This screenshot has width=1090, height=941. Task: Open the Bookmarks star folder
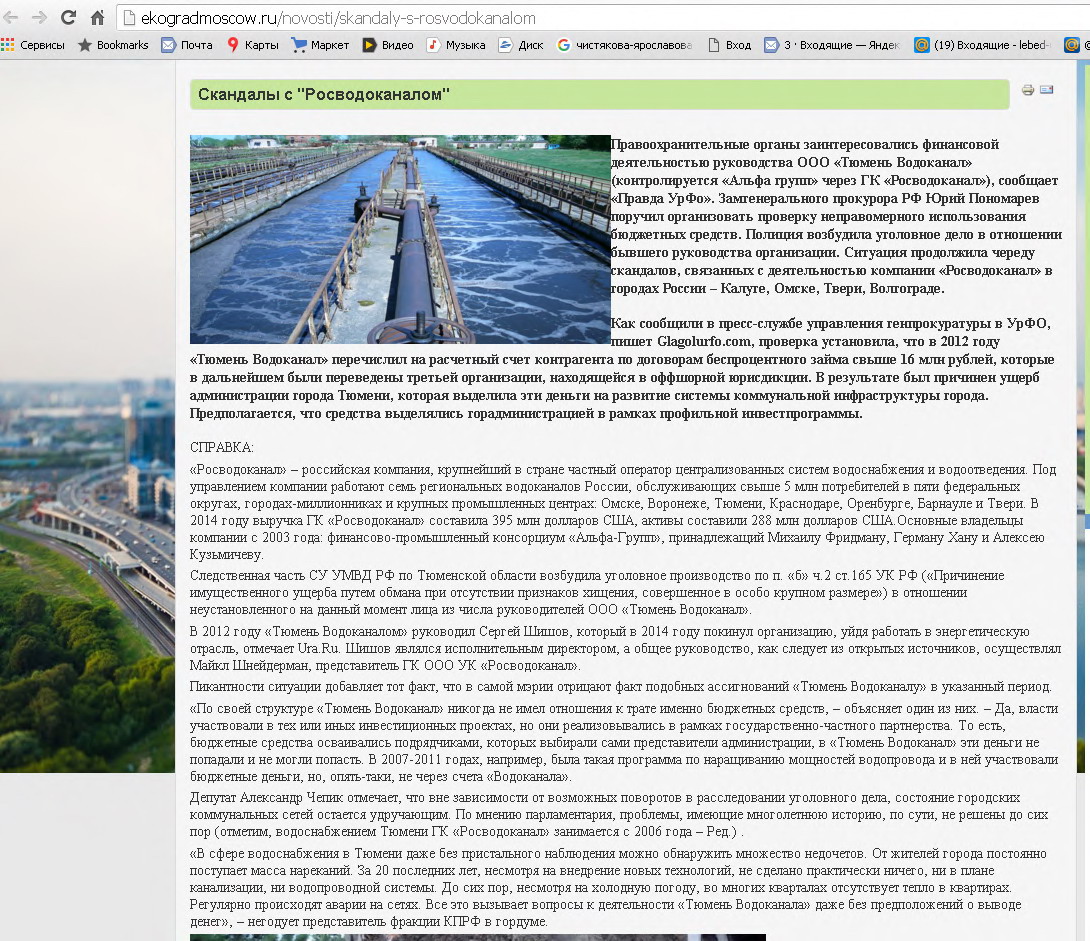(x=113, y=45)
